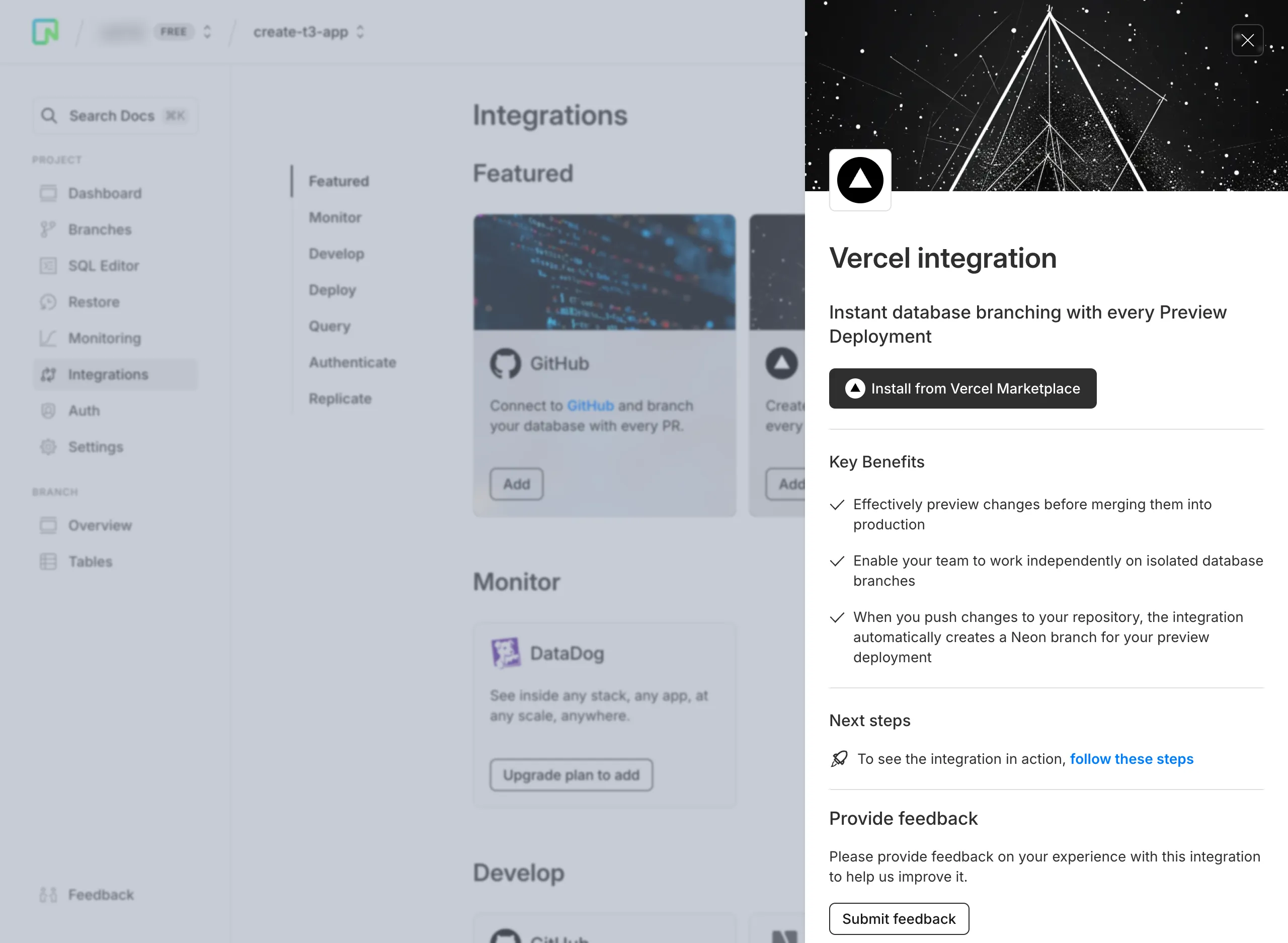Click the 'Key Benefits' heading
The image size is (1288, 943).
pos(876,462)
